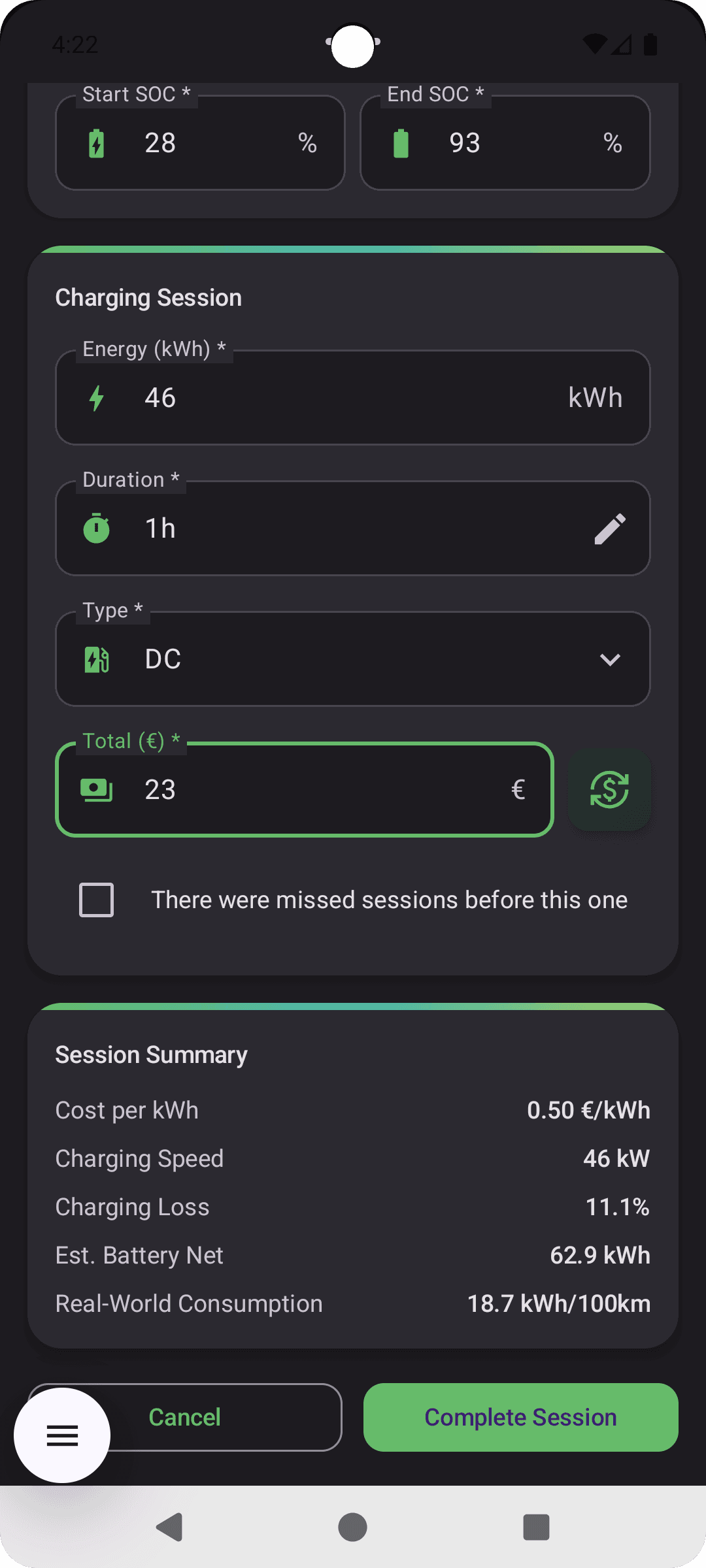Tap the Android home circle button
This screenshot has height=1568, width=706.
[x=353, y=1527]
